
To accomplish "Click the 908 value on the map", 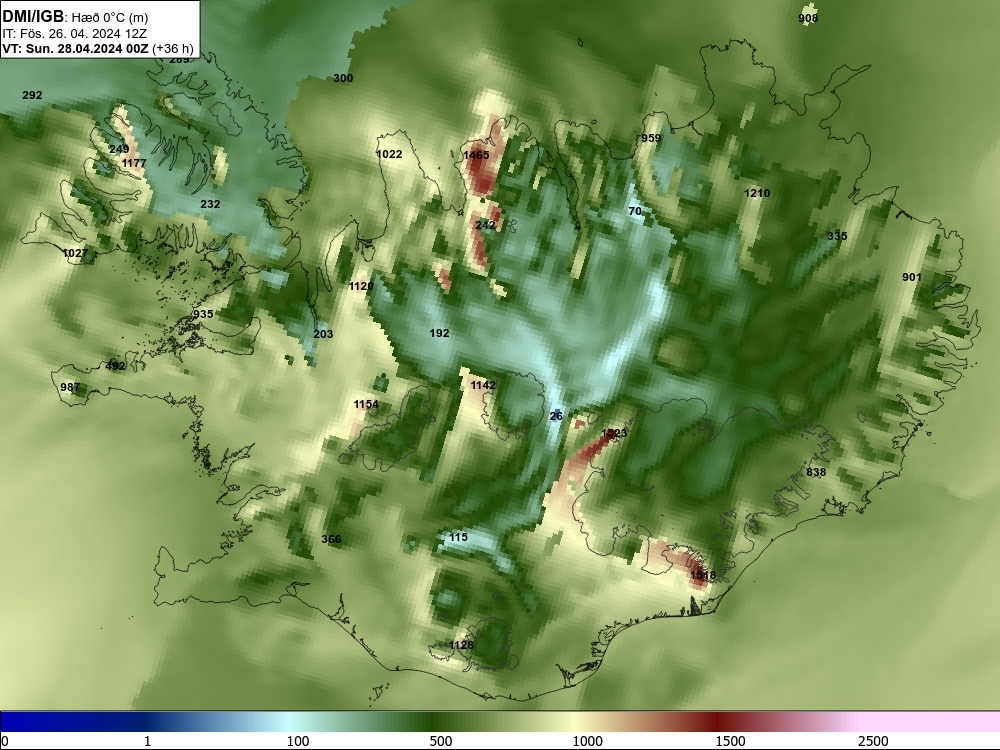I will [808, 18].
